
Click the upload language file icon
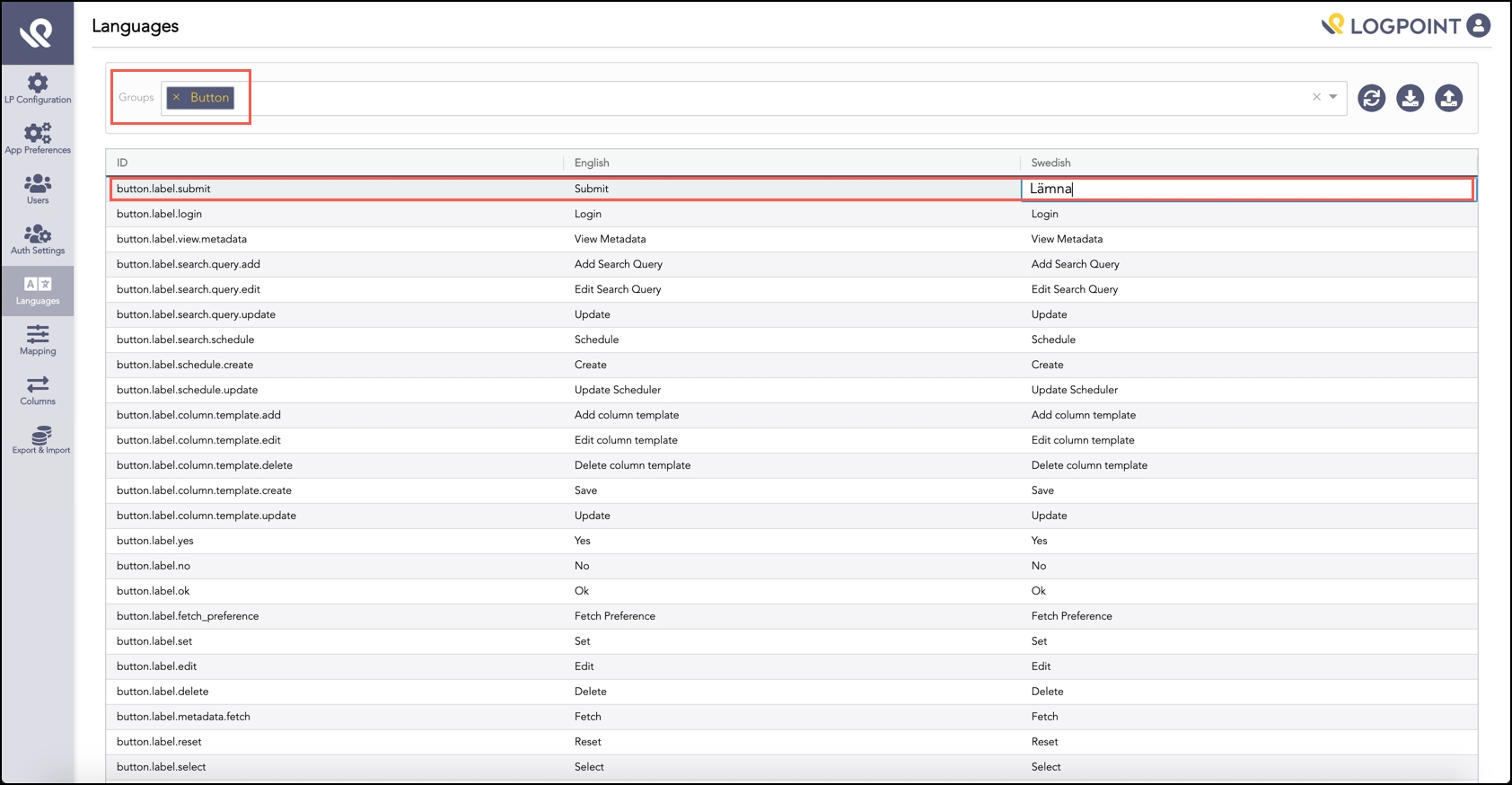1448,98
